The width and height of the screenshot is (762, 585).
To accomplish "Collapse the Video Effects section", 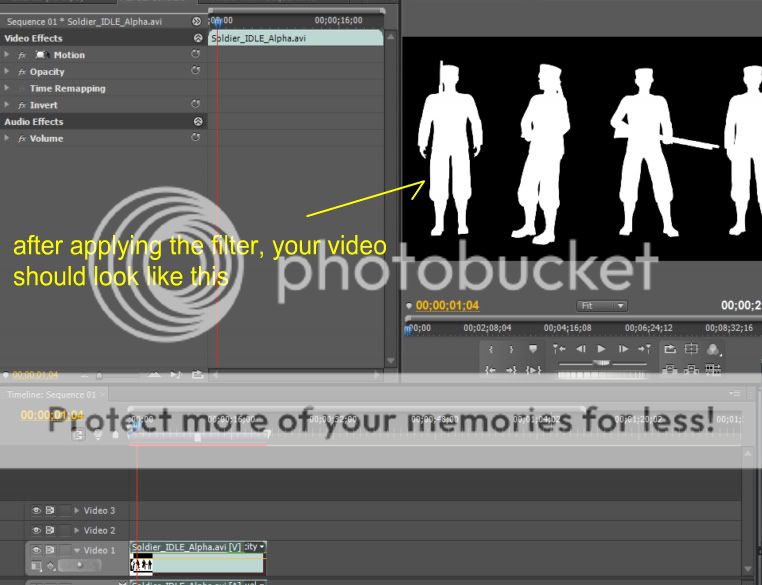I will click(x=197, y=38).
